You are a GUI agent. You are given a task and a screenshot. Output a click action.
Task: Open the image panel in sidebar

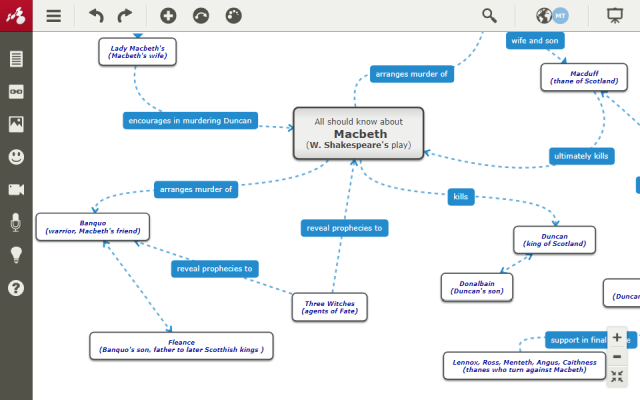click(x=16, y=124)
